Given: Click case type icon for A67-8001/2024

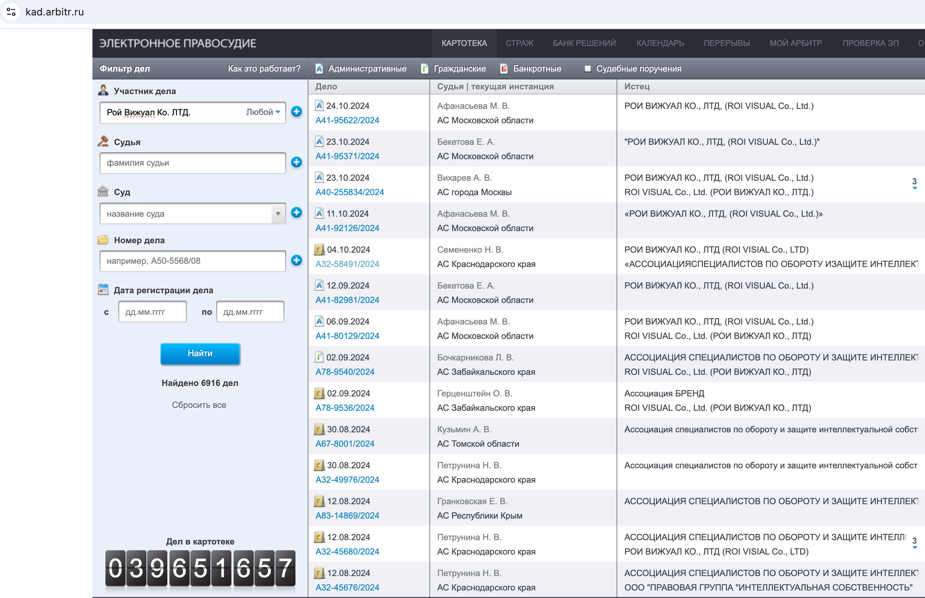Looking at the screenshot, I should coord(319,429).
